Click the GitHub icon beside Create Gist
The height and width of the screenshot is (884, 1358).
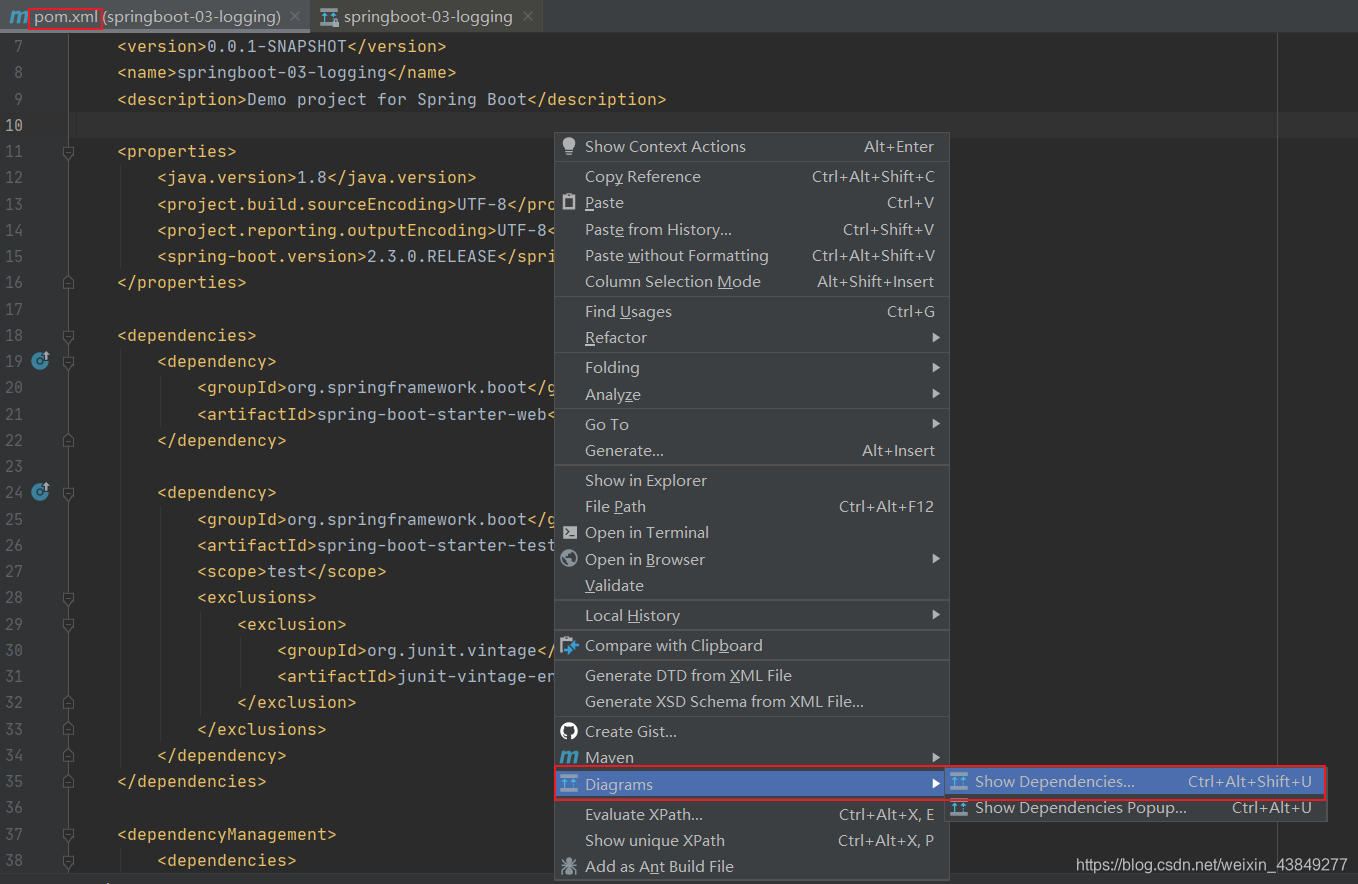[569, 732]
